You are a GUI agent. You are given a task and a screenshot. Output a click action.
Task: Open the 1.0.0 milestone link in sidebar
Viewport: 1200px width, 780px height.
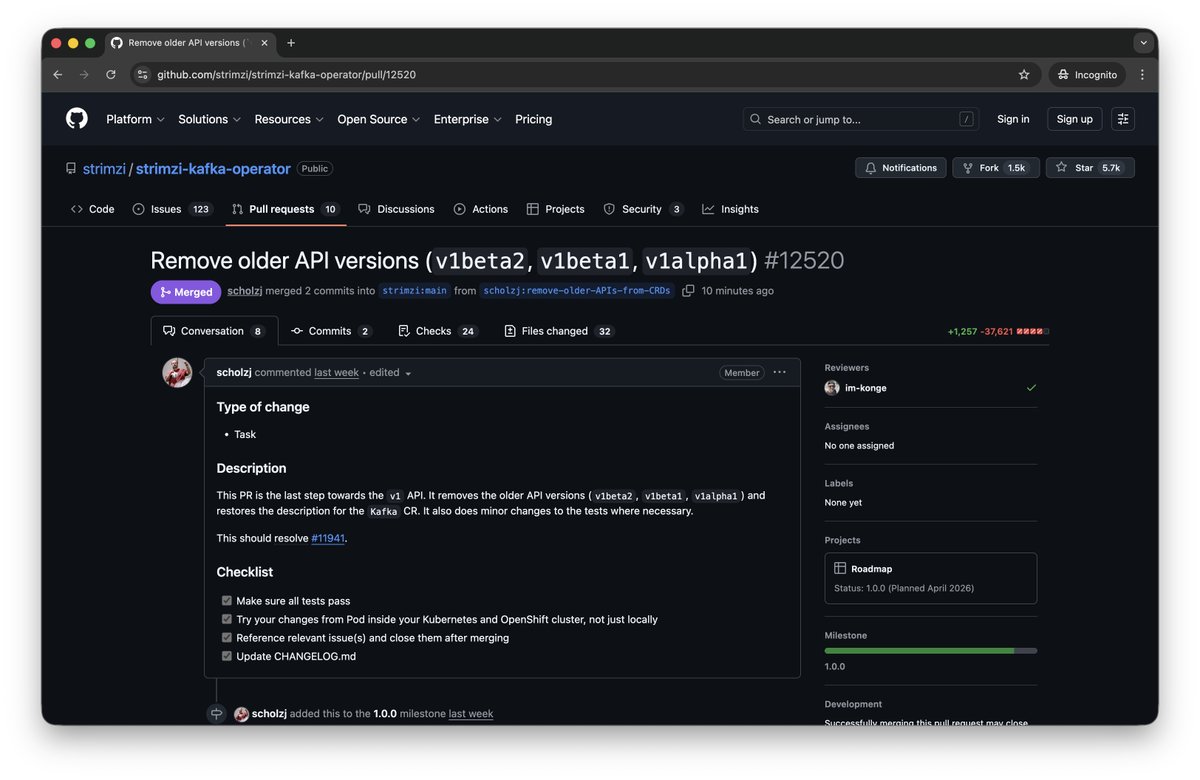pos(835,667)
